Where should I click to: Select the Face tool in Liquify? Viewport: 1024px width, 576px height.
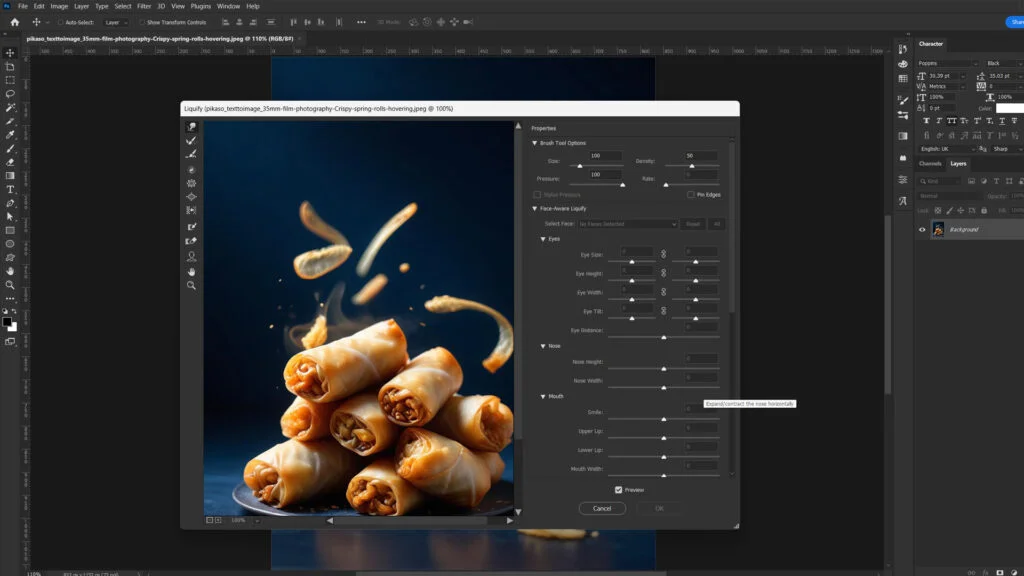[x=191, y=257]
